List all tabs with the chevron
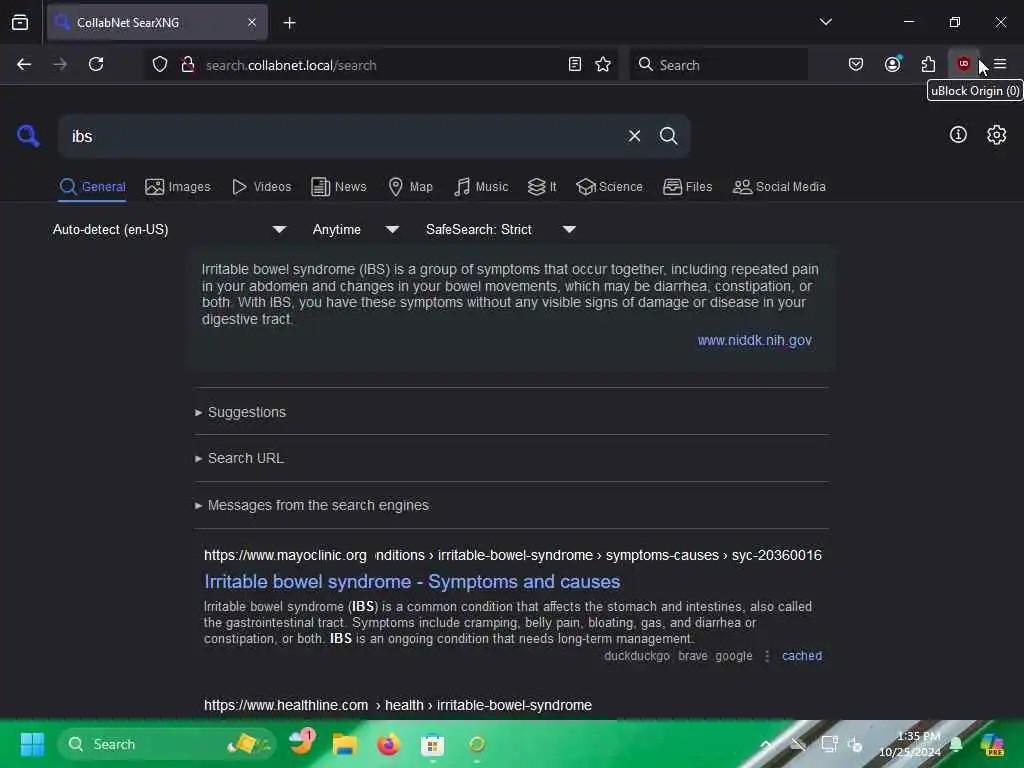 click(825, 22)
